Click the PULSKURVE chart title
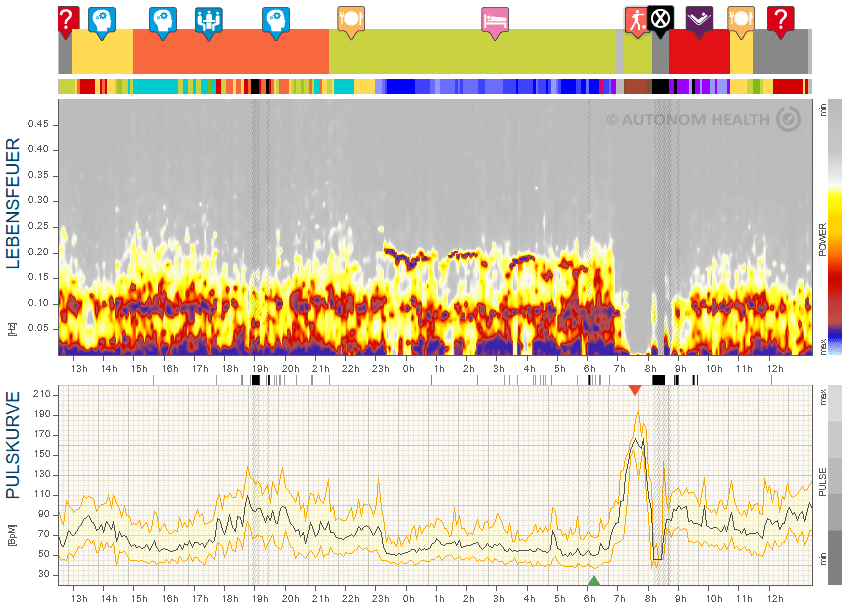The width and height of the screenshot is (846, 607). click(x=13, y=445)
